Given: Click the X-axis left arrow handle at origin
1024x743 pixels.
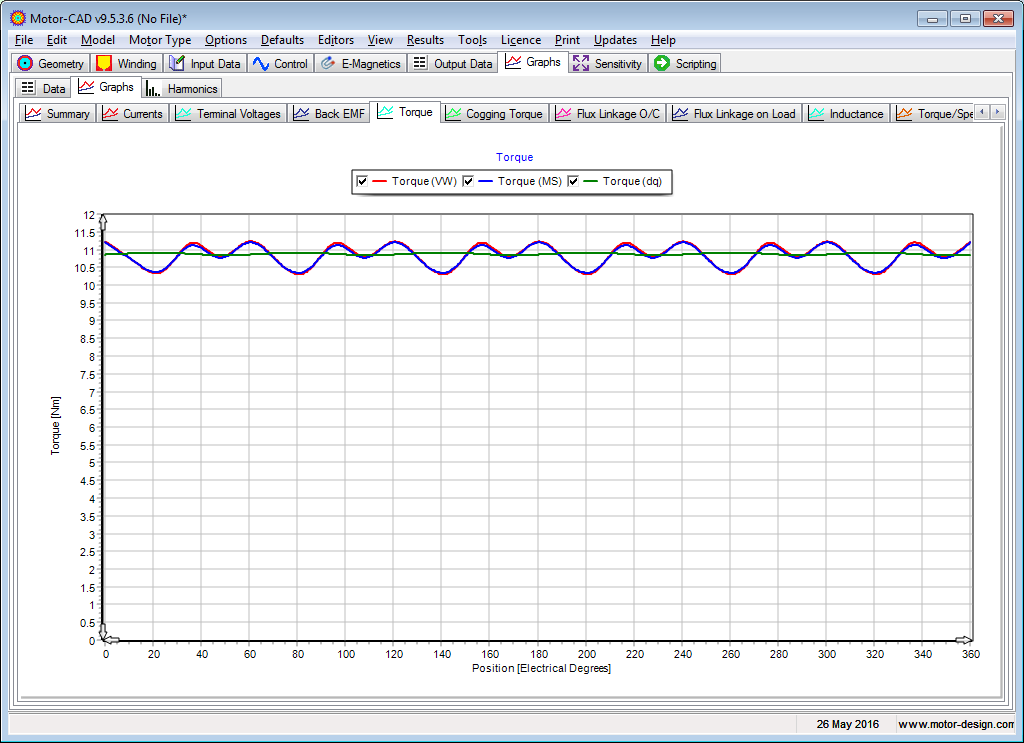Looking at the screenshot, I should point(112,640).
